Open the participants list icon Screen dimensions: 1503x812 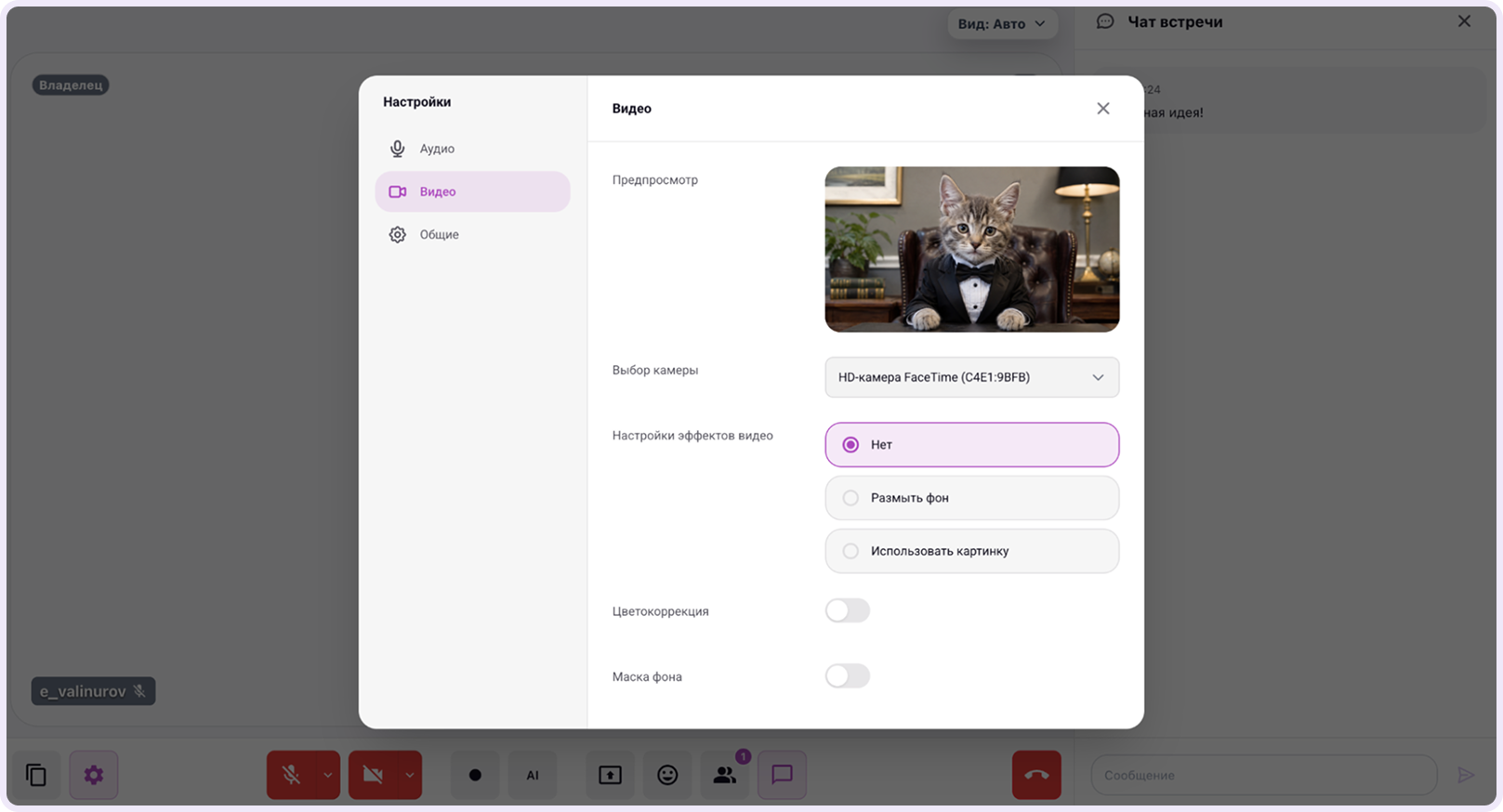(725, 775)
